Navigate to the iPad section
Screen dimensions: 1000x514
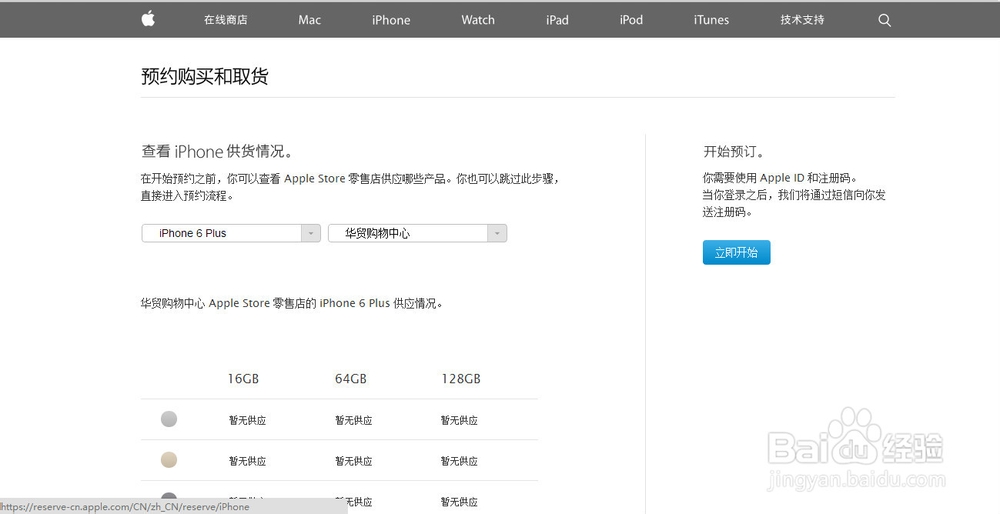pos(557,20)
